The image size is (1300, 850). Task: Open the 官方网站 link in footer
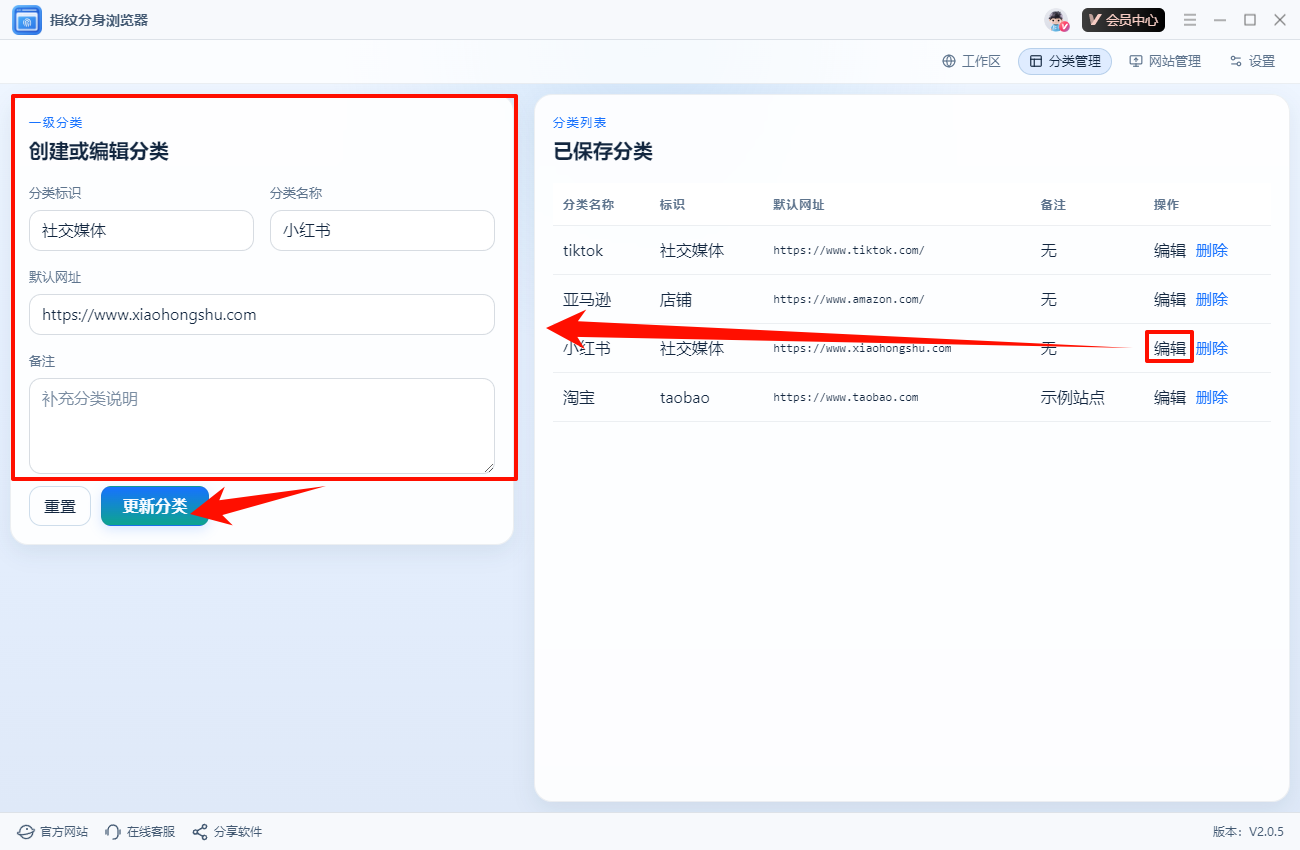tap(53, 832)
